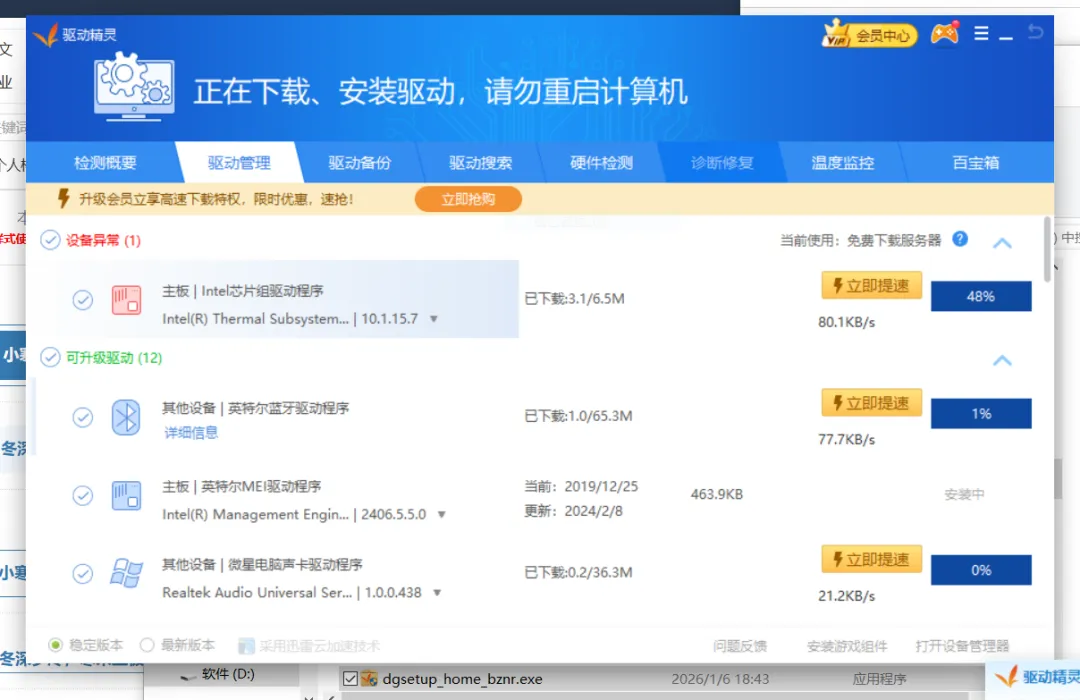Click the 应用程序 file type cell
Image resolution: width=1080 pixels, height=700 pixels.
click(x=880, y=679)
